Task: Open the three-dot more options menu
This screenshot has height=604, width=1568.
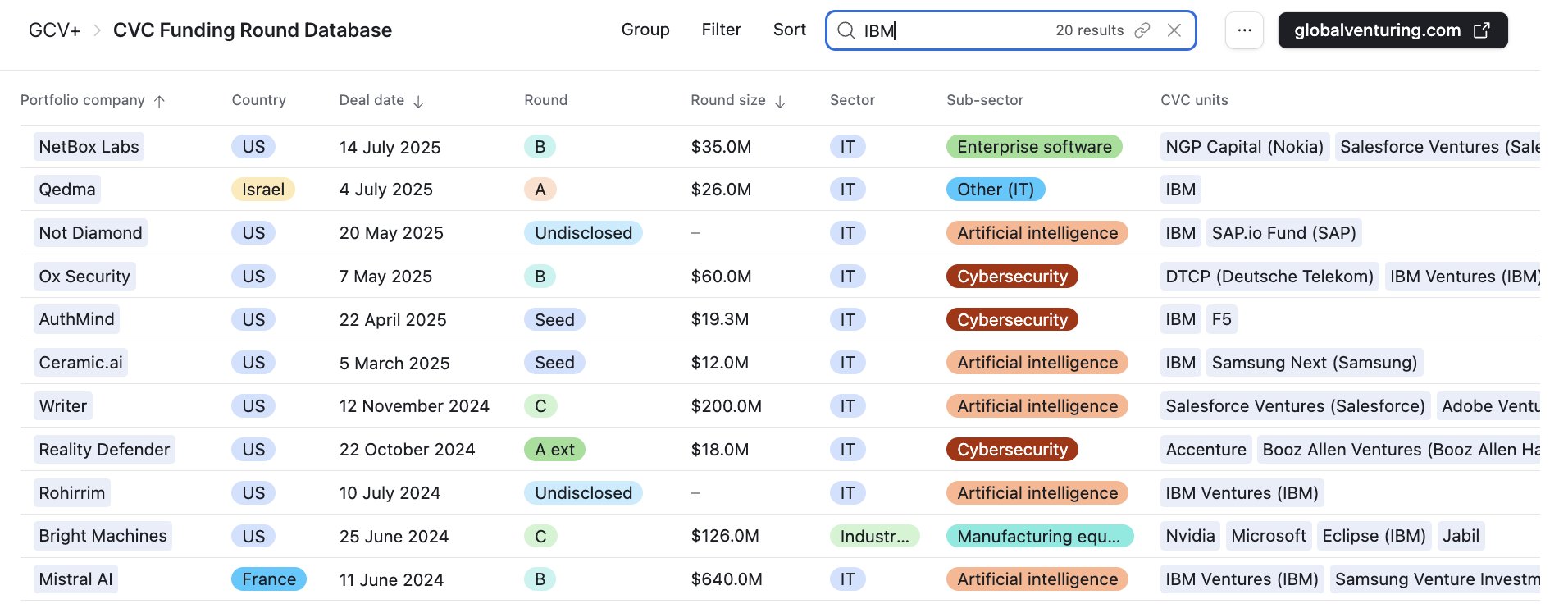Action: [x=1244, y=30]
